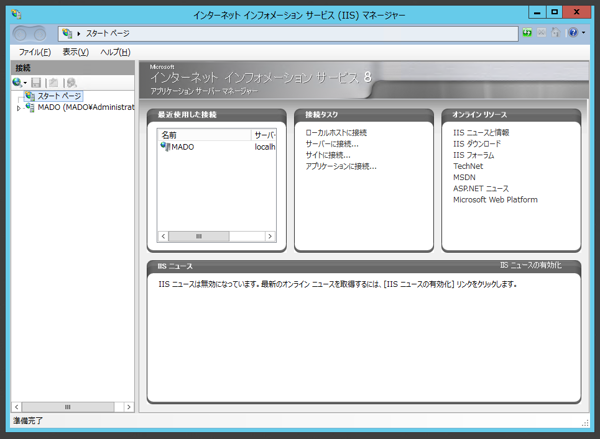Viewport: 600px width, 439px height.
Task: Click the window resize grip in status bar
Action: point(585,422)
